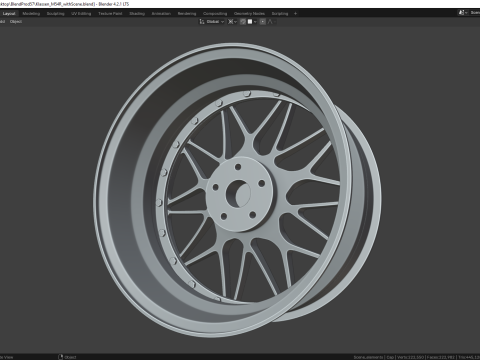This screenshot has width=480, height=360.
Task: Switch to the UV Editing workspace
Action: pos(81,14)
